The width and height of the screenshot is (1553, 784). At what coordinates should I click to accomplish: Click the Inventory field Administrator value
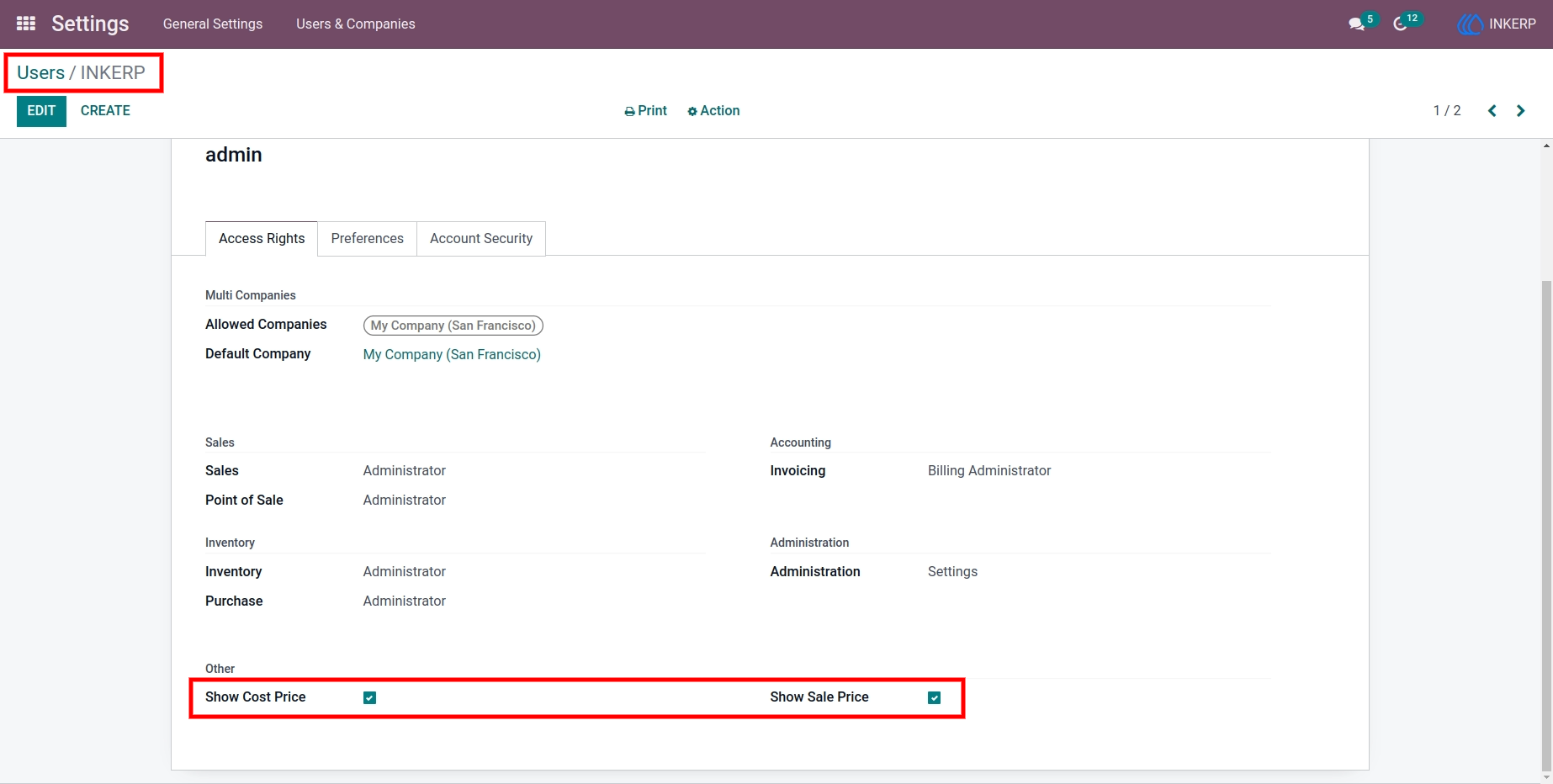point(405,572)
